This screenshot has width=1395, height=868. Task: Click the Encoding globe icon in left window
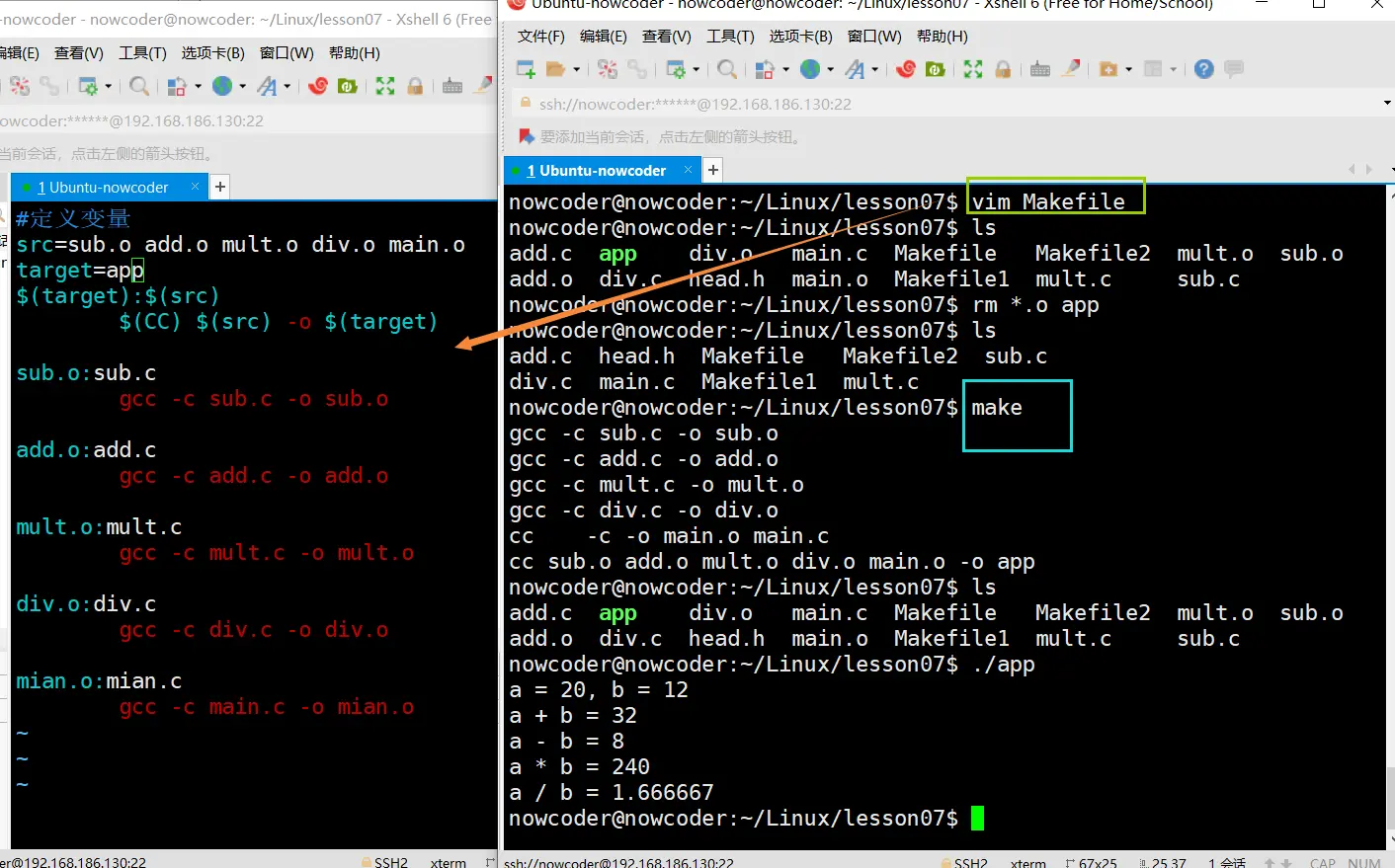(222, 86)
